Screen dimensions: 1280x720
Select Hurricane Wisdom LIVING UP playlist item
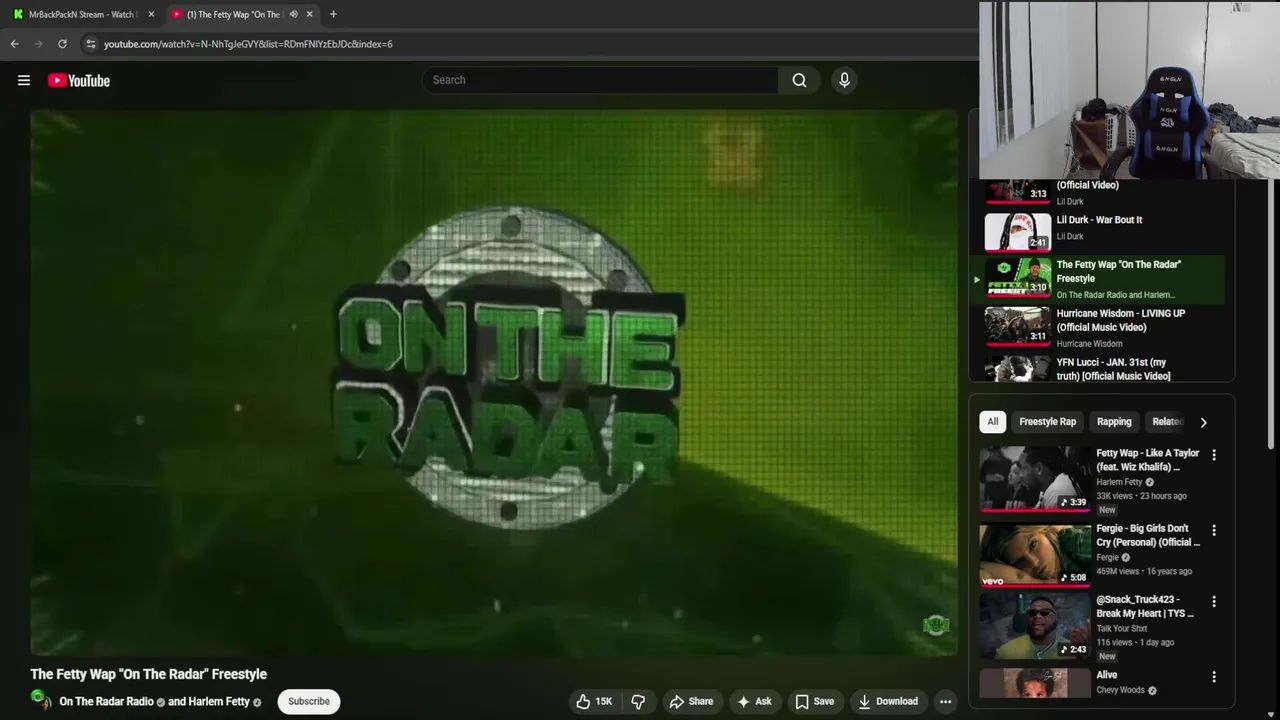point(1099,327)
